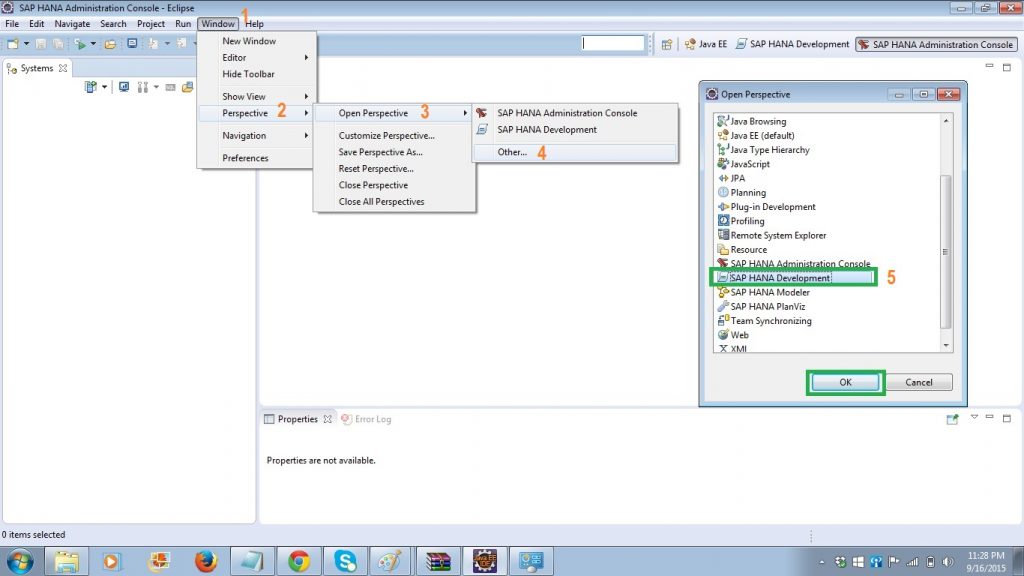Switch to the Error Log tab
1024x576 pixels.
[x=366, y=419]
